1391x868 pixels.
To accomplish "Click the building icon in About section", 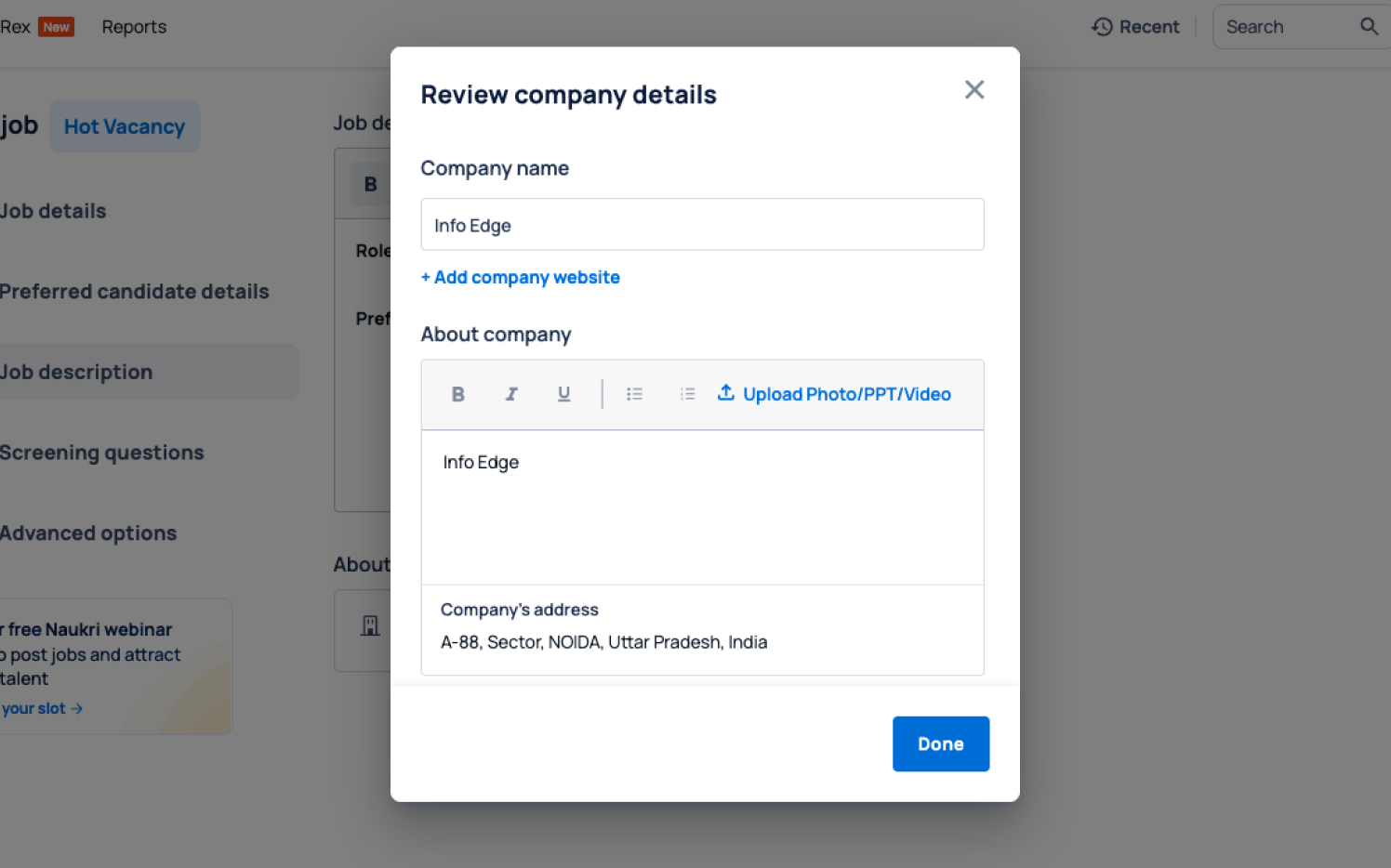I will coord(370,626).
